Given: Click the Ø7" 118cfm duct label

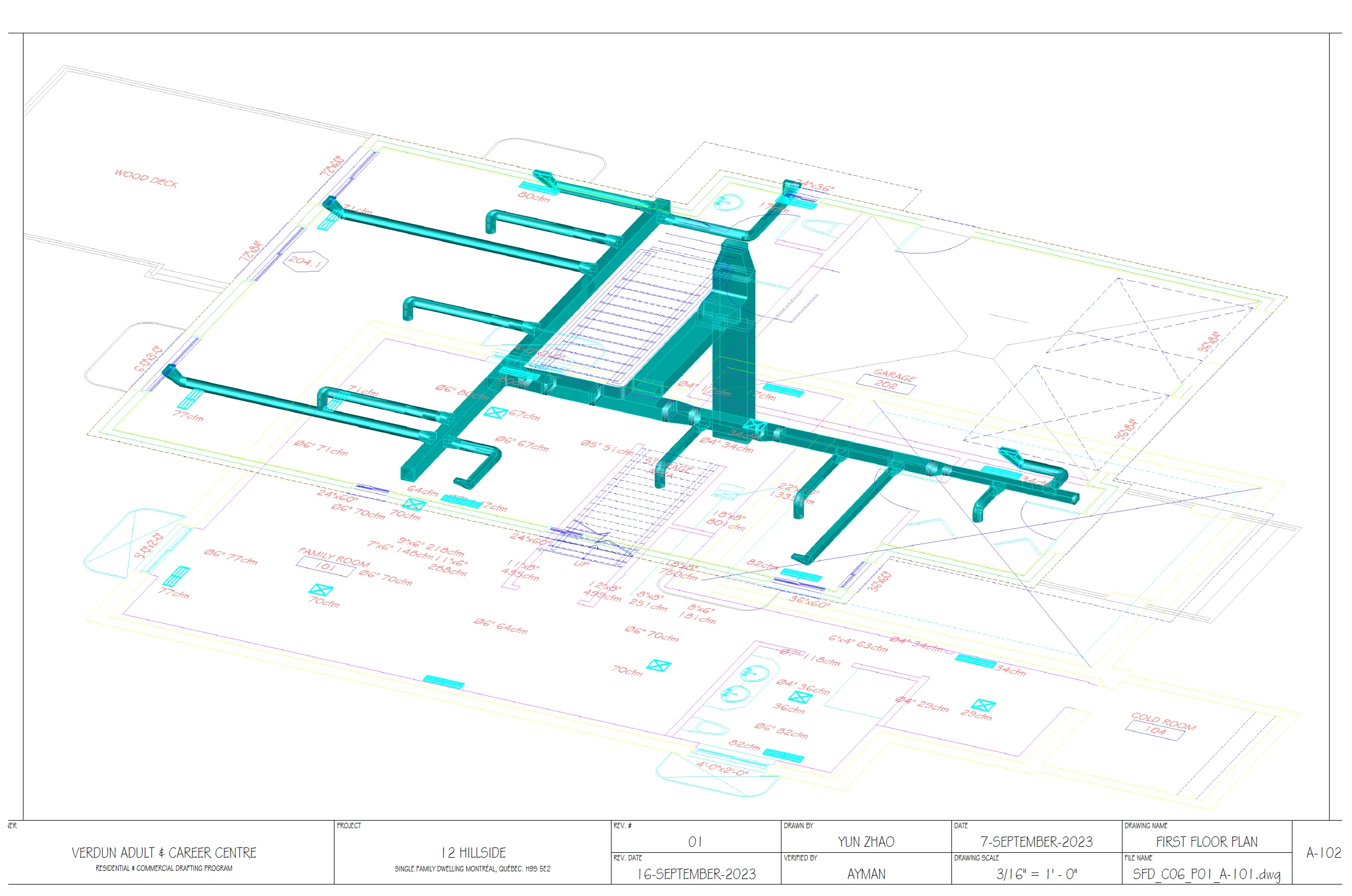Looking at the screenshot, I should coord(810,658).
